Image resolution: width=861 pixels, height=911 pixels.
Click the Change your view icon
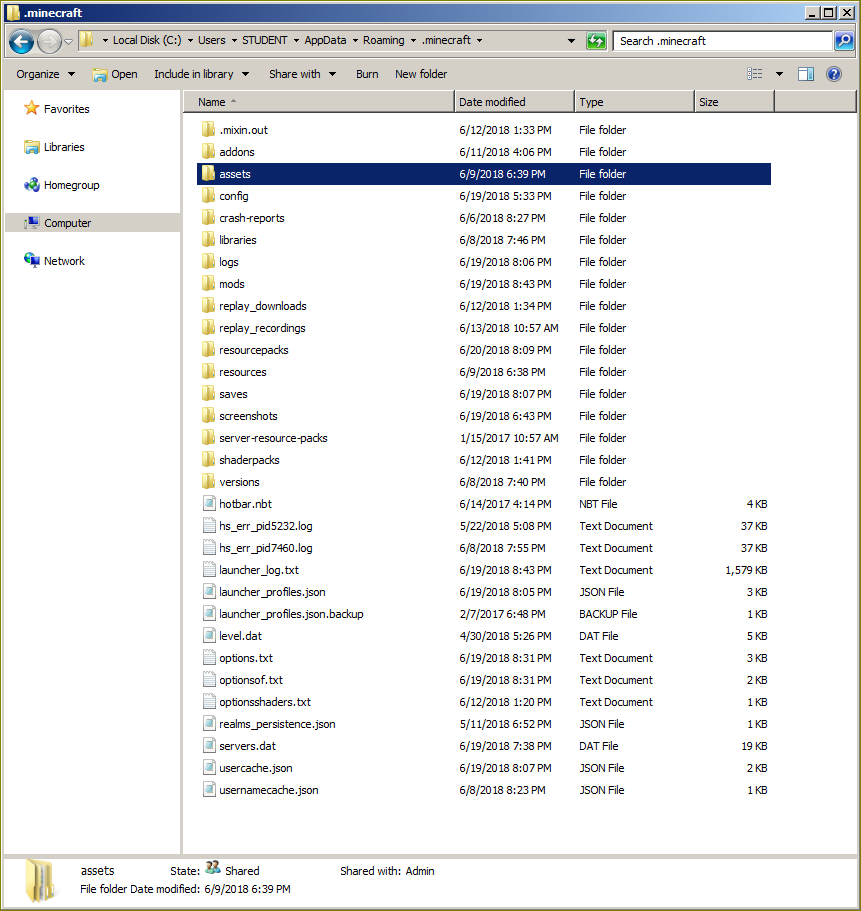(x=755, y=74)
